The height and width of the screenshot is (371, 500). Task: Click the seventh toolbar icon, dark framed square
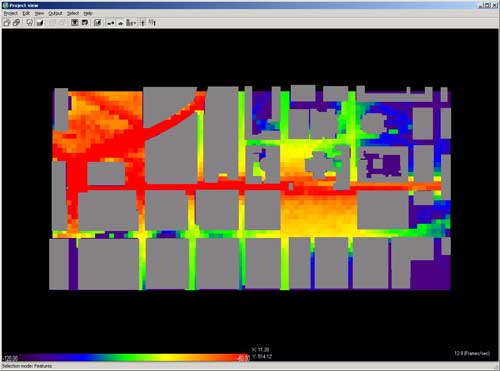pyautogui.click(x=75, y=23)
